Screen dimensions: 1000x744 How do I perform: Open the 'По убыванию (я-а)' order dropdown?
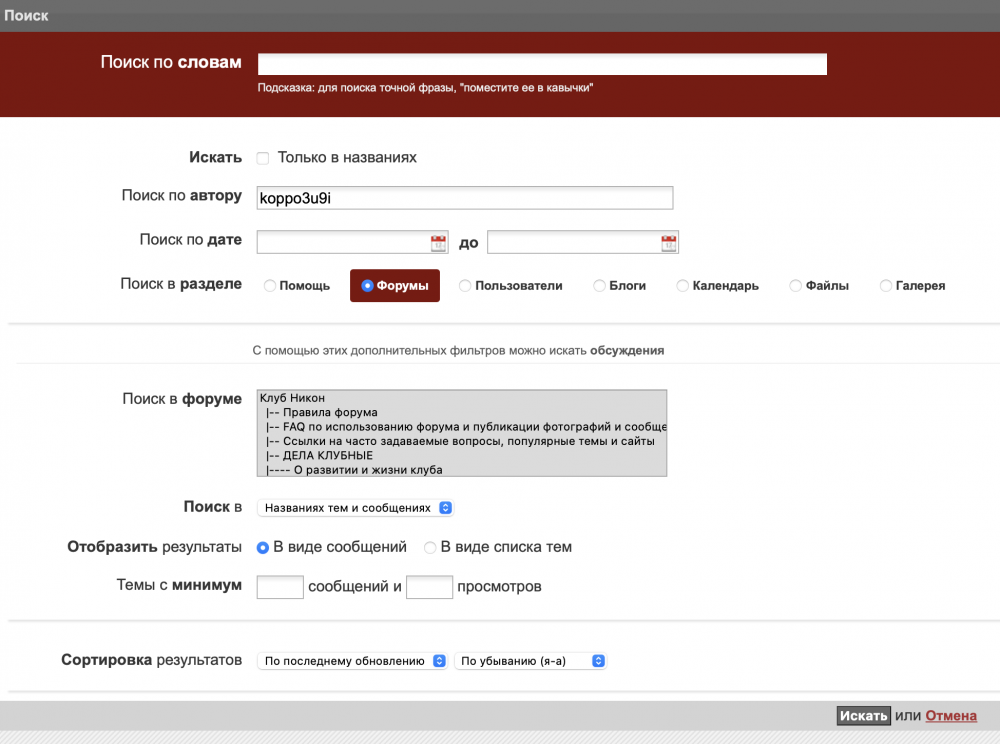coord(530,661)
